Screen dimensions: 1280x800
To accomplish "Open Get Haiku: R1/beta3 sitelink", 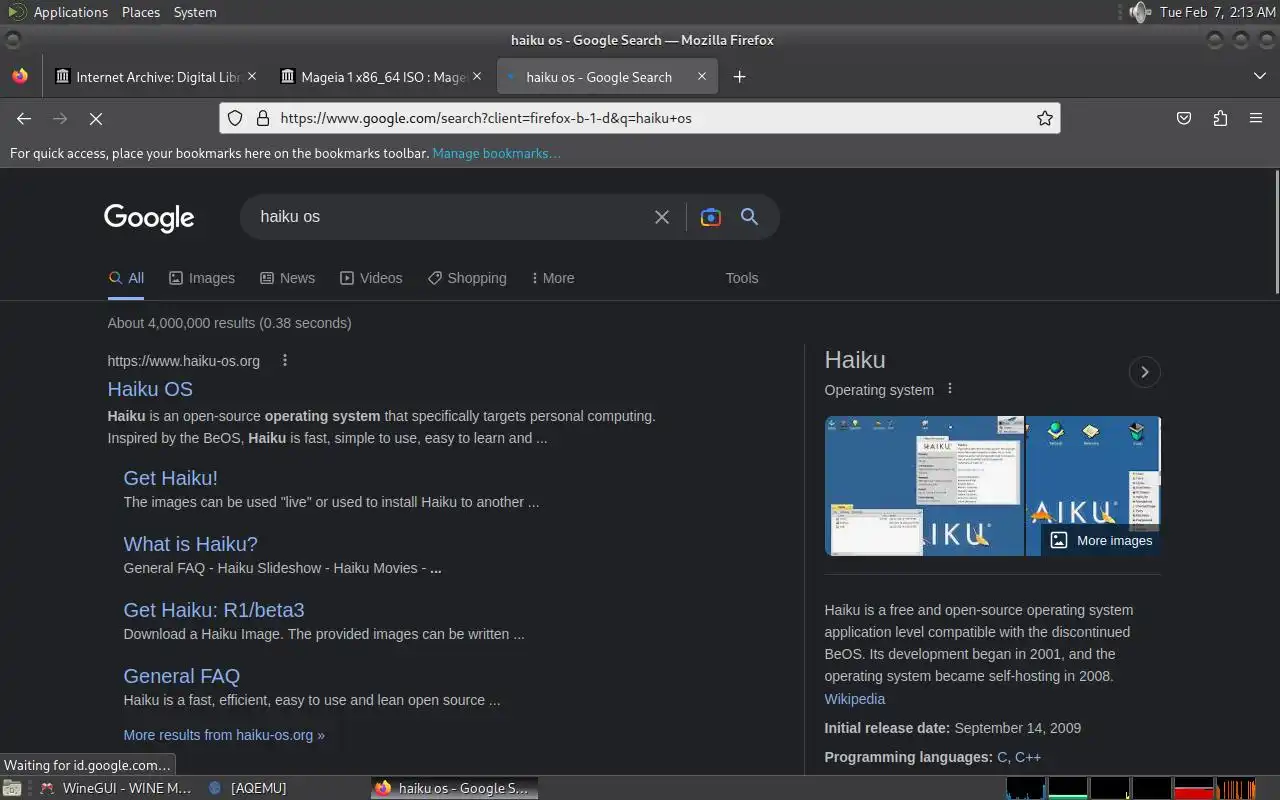I will pyautogui.click(x=214, y=610).
